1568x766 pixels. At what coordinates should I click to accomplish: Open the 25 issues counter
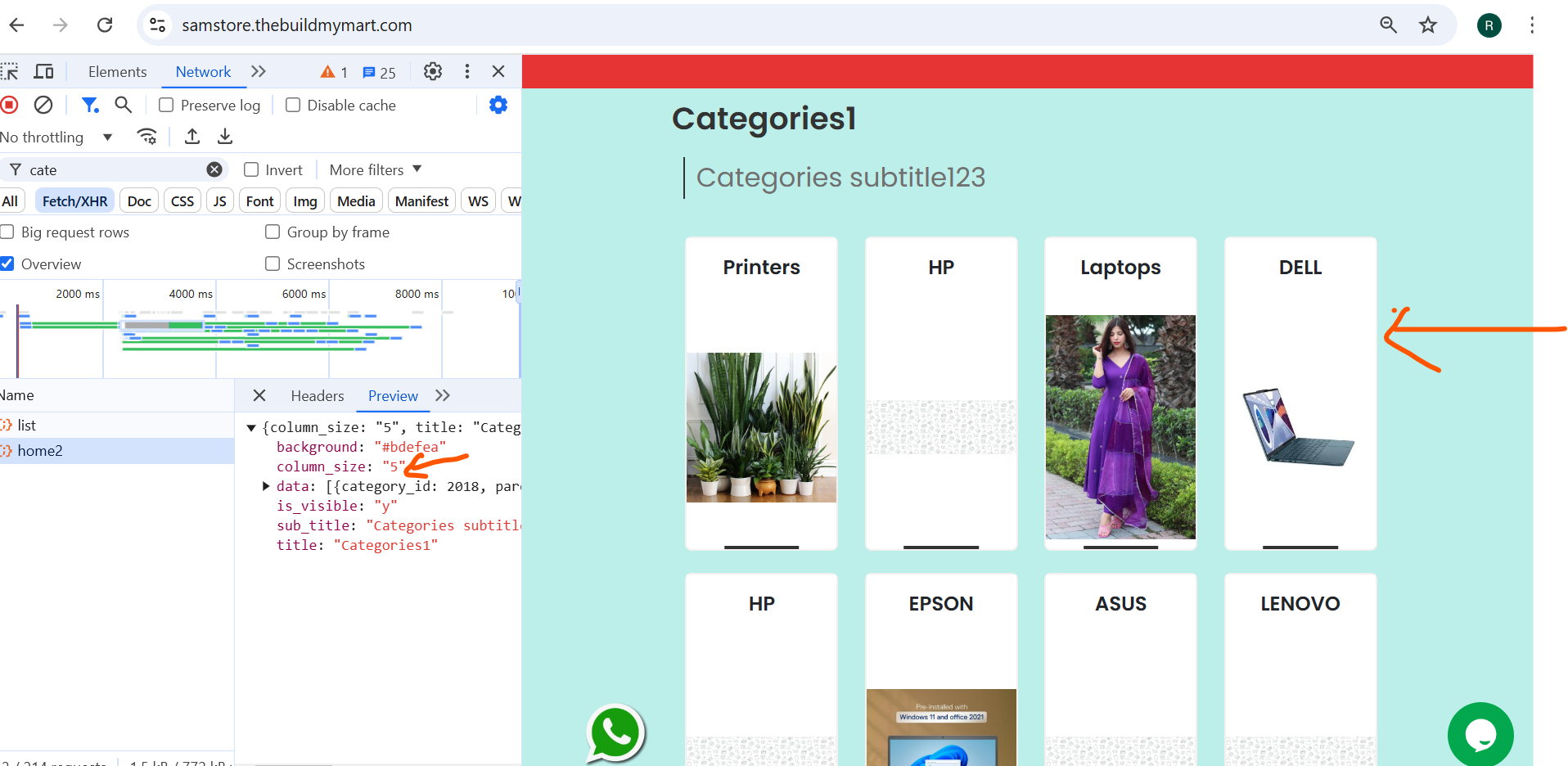tap(379, 72)
